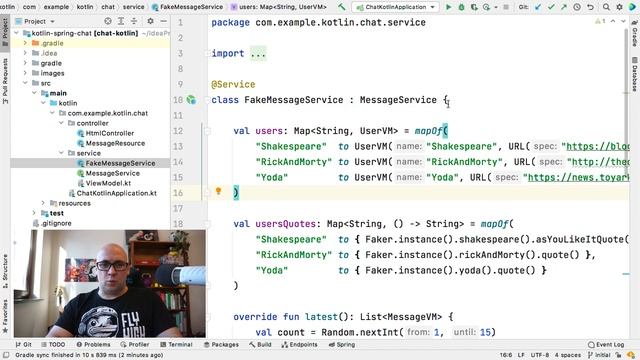Open the Terminal tool window tab
This screenshot has height=360, width=640.
tap(176, 344)
